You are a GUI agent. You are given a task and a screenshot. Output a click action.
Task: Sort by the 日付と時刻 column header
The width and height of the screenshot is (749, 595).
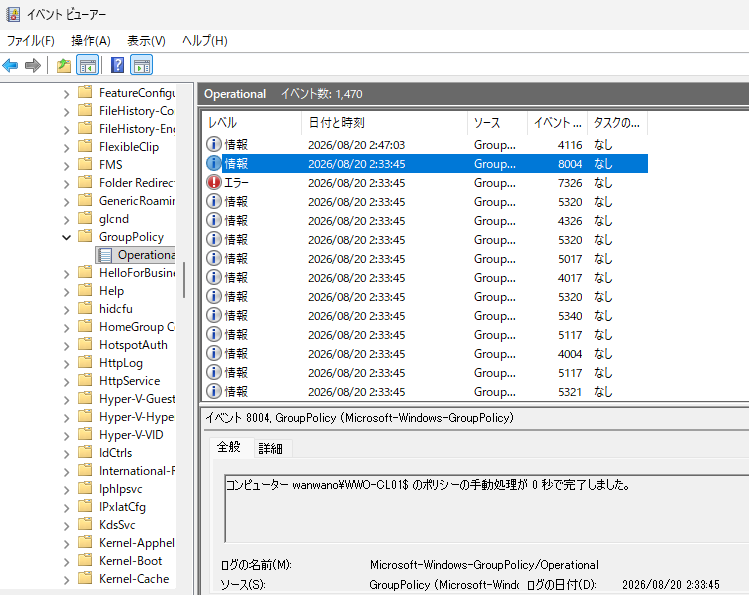click(x=385, y=123)
